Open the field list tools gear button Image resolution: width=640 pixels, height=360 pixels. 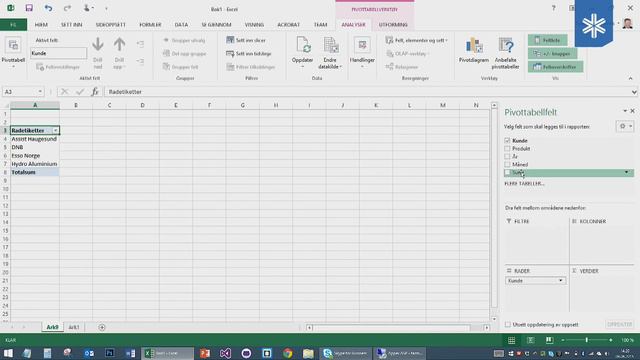click(624, 127)
